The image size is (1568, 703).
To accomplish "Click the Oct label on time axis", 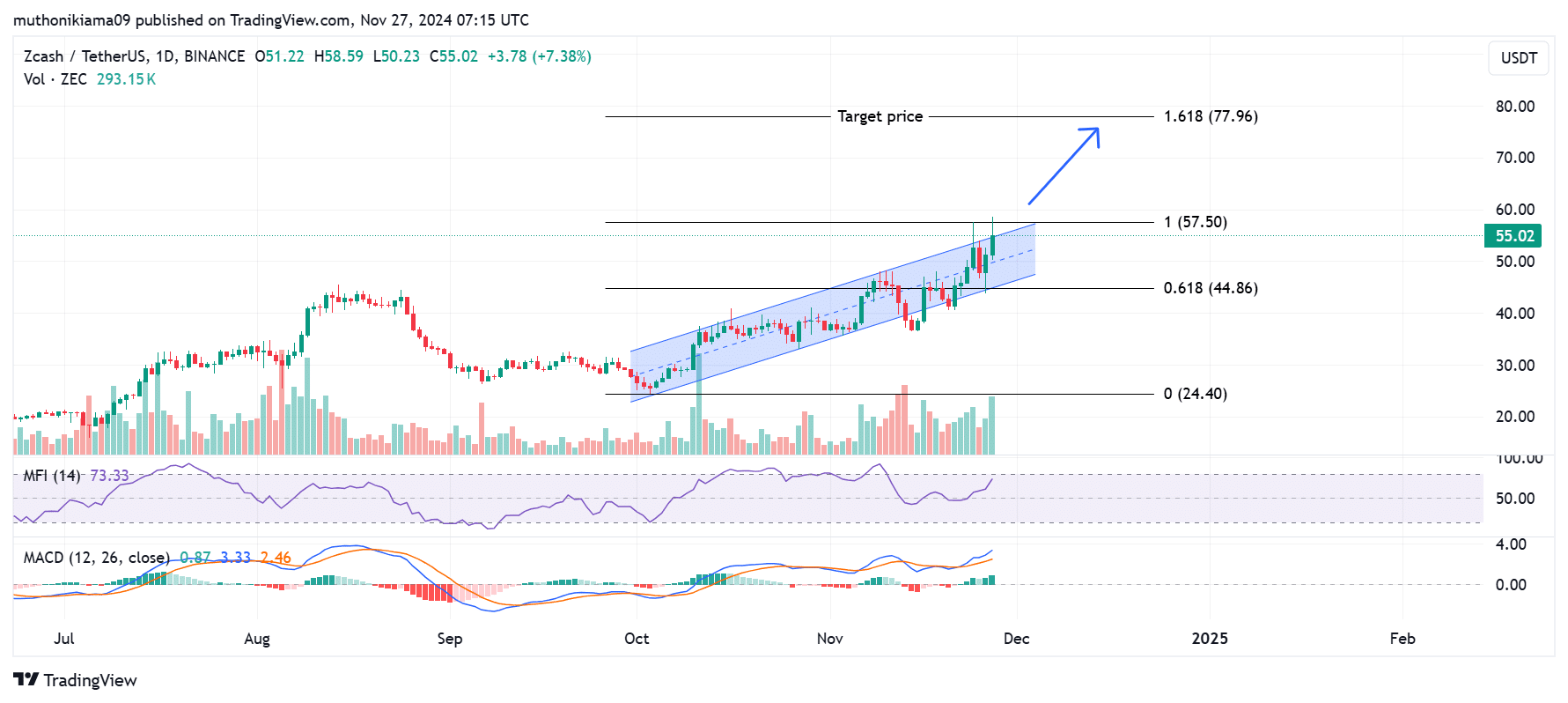I will click(637, 639).
